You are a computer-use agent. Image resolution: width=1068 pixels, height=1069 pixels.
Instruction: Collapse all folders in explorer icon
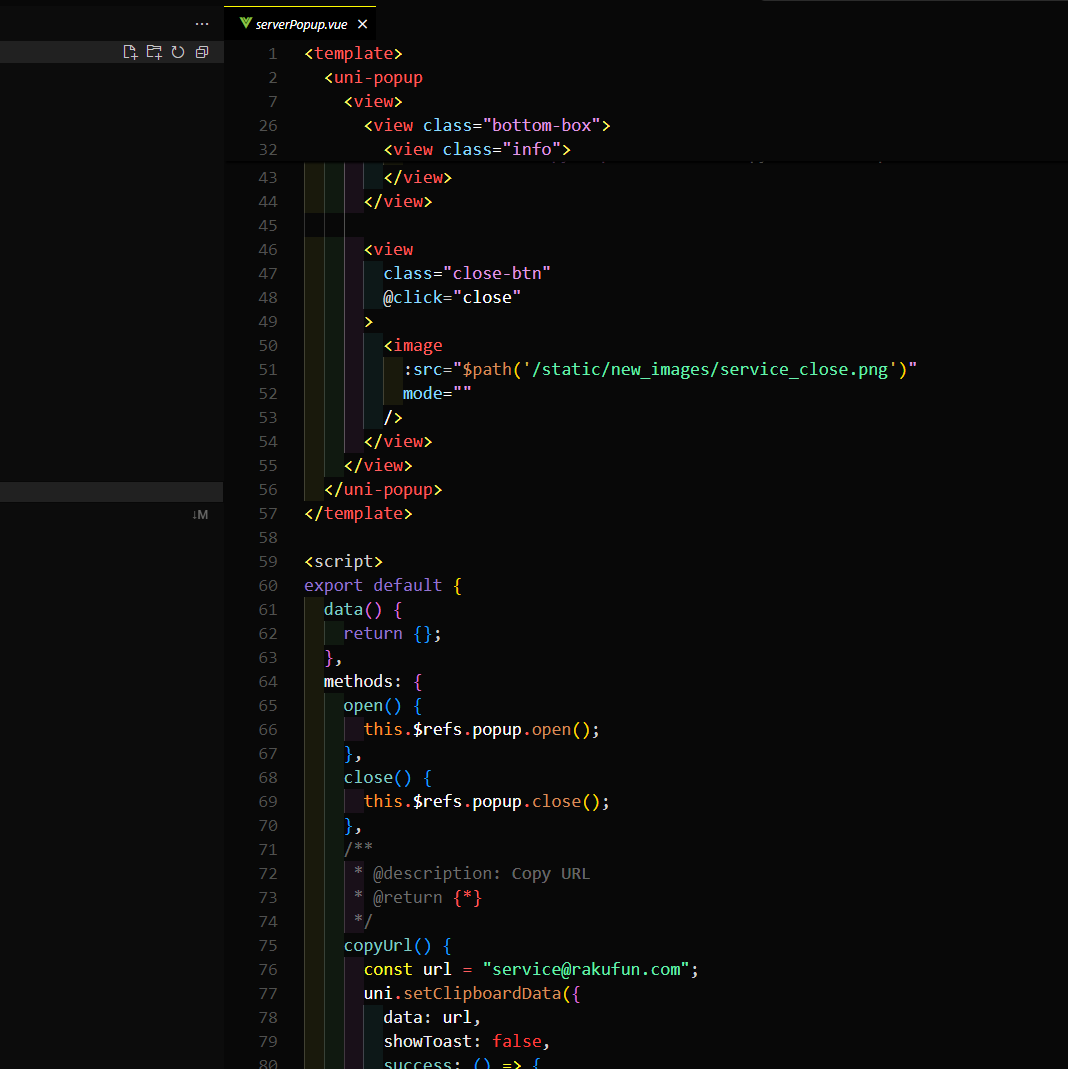tap(202, 52)
